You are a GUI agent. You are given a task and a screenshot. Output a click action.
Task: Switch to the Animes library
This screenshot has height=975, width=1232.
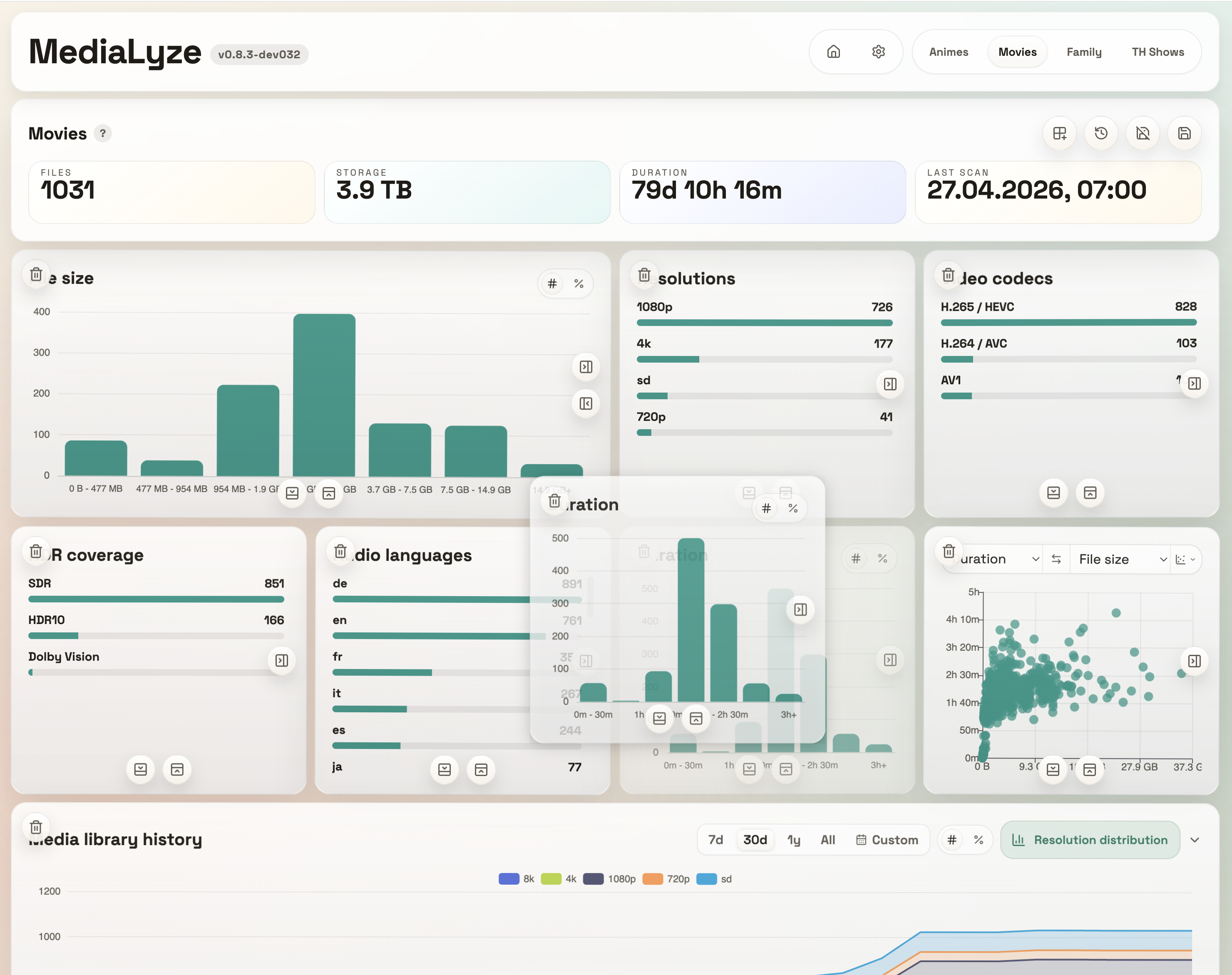[x=949, y=52]
